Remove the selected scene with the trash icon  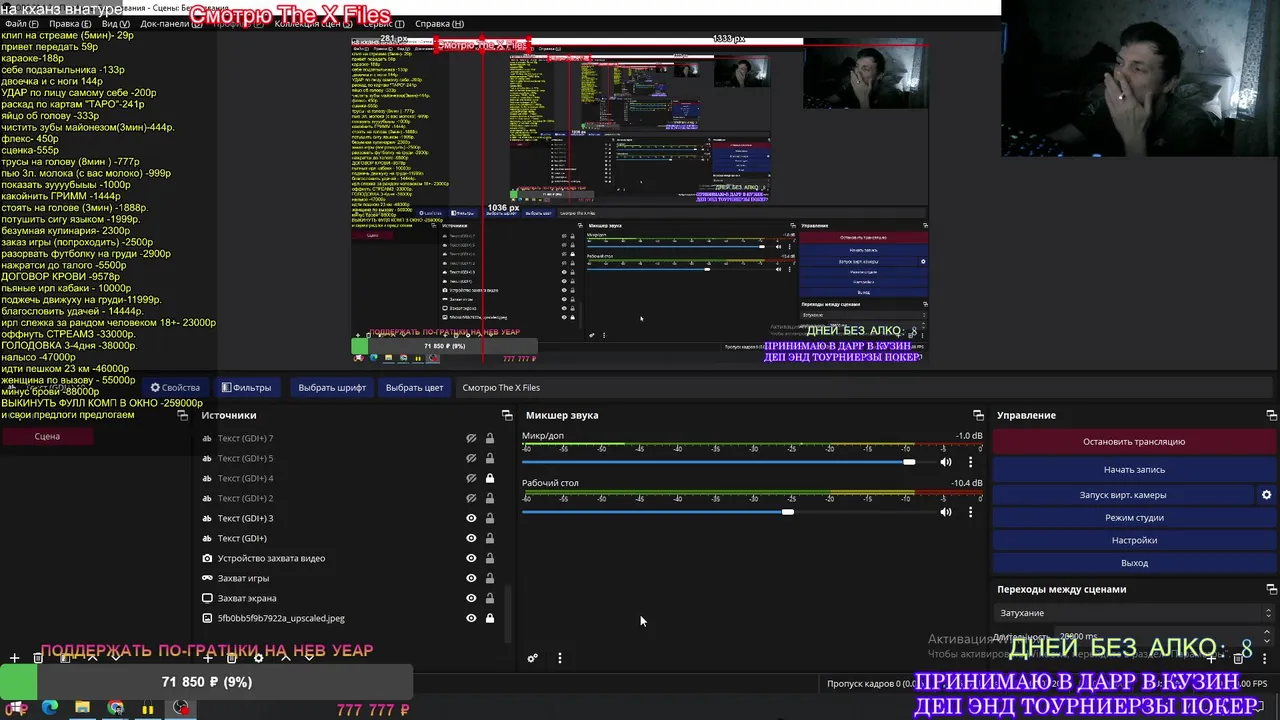pos(38,658)
